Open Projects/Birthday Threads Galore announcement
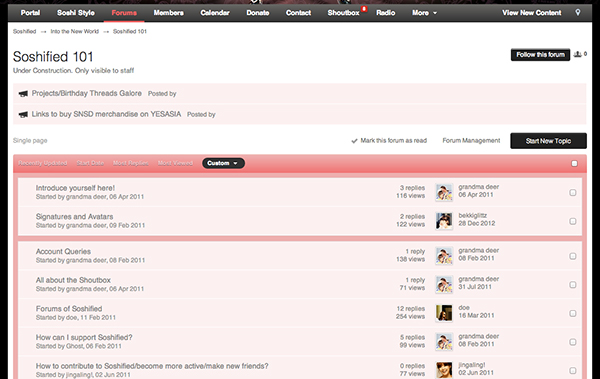This screenshot has width=600, height=379. coord(86,93)
